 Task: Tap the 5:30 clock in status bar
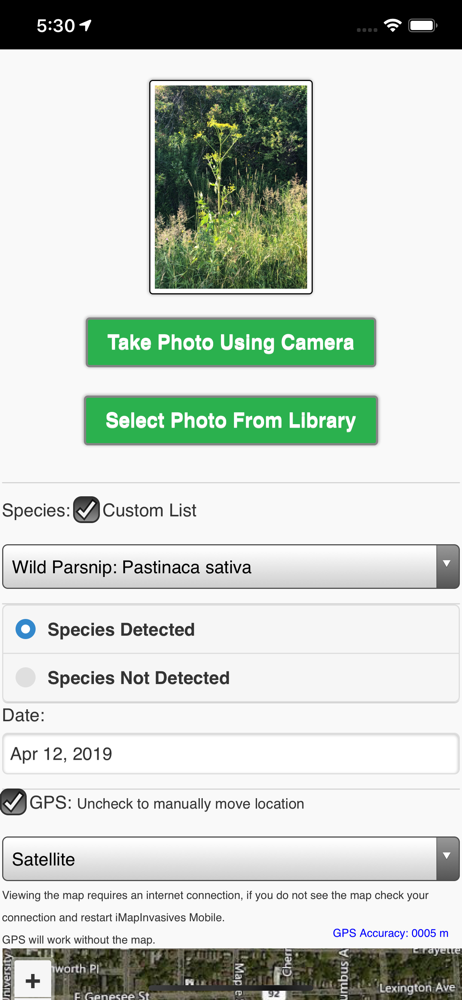coord(56,26)
